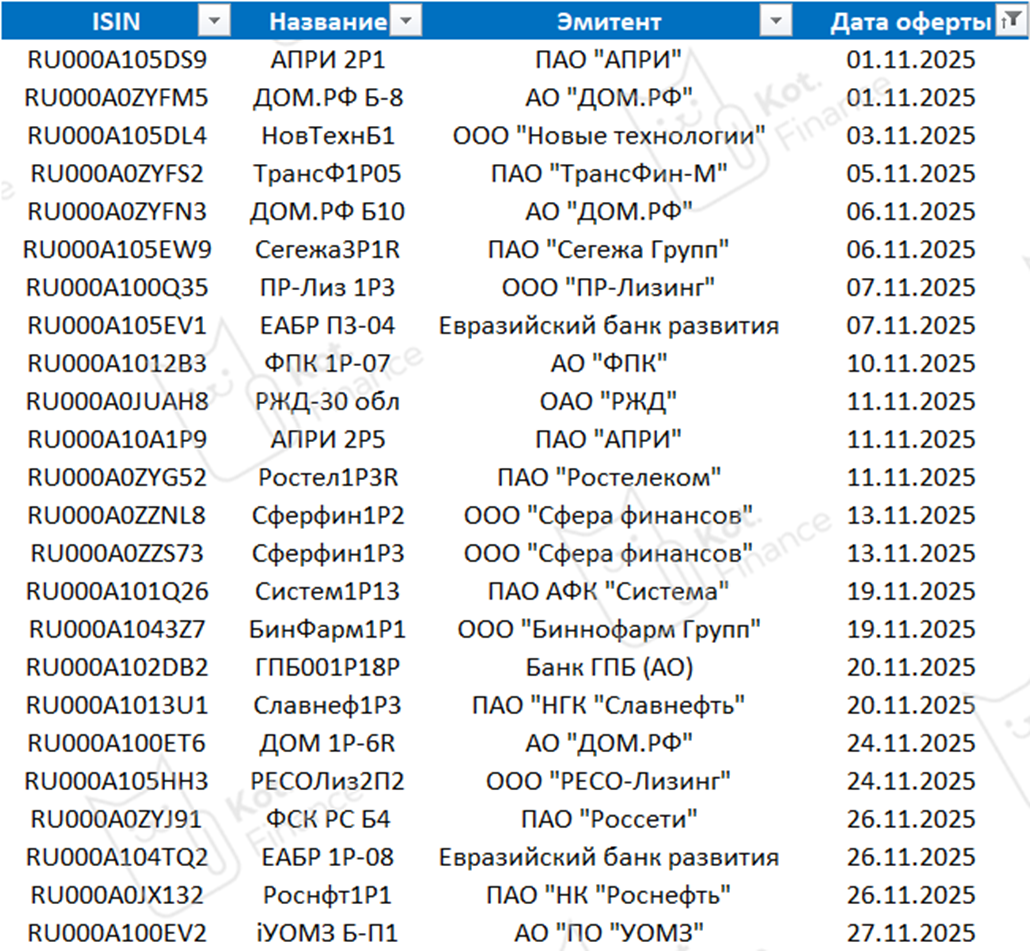
Task: Open the Название column filter dropdown
Action: [406, 22]
